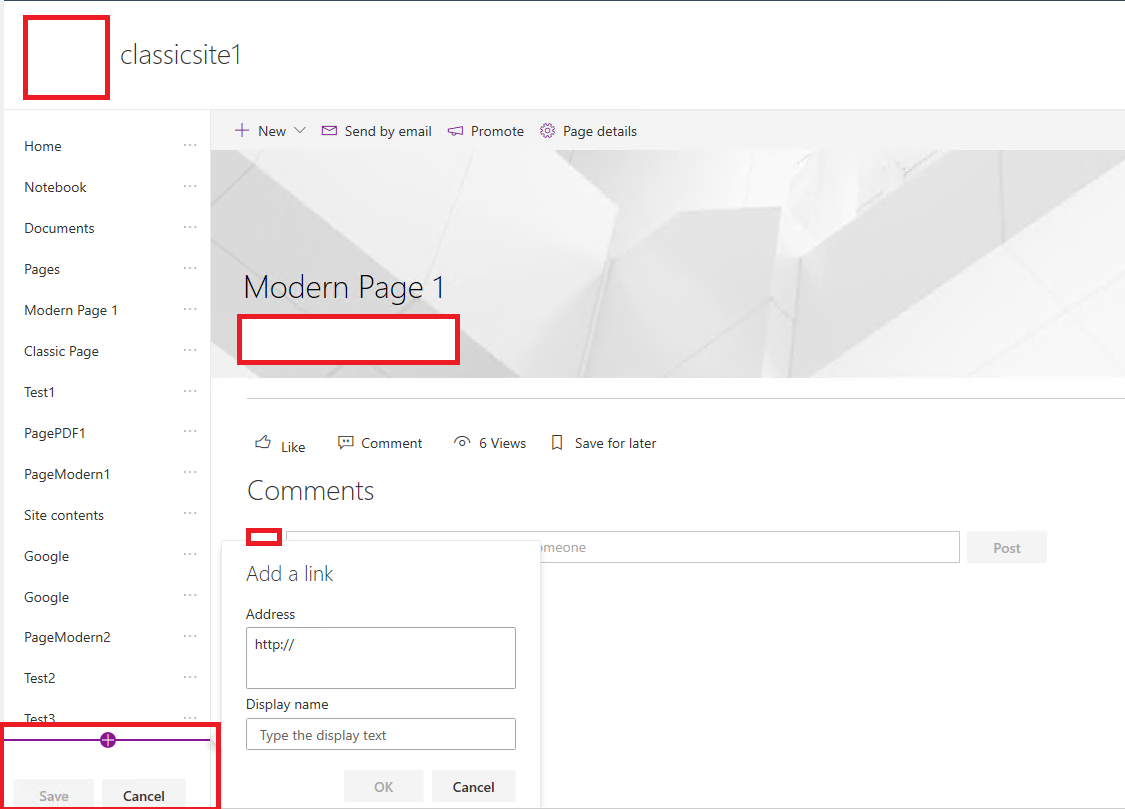Open PagePDF1 navigation link

click(x=55, y=433)
